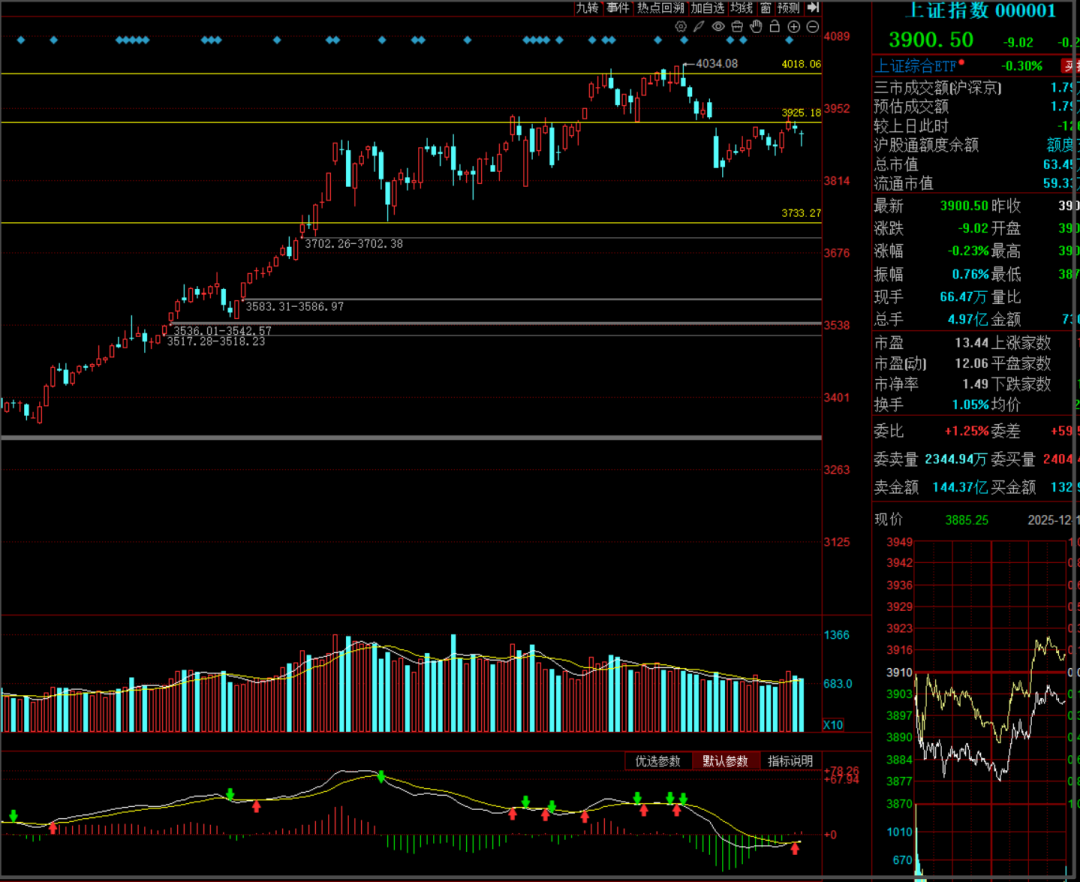Select the drawing pen tool
Image resolution: width=1080 pixels, height=882 pixels.
click(699, 26)
